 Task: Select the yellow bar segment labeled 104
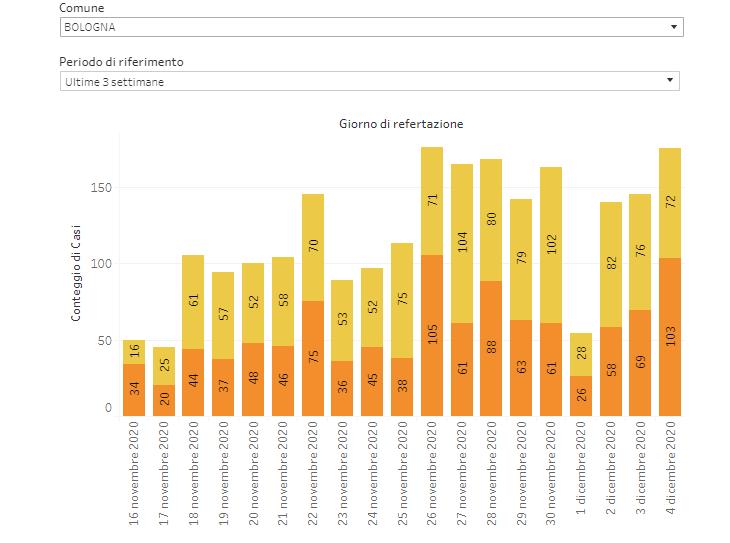coord(462,243)
